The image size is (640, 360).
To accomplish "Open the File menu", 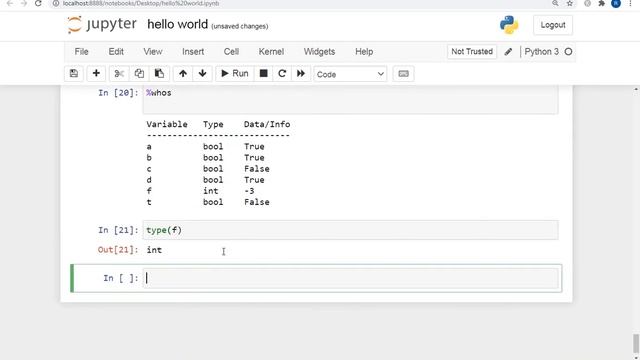I will [x=81, y=51].
